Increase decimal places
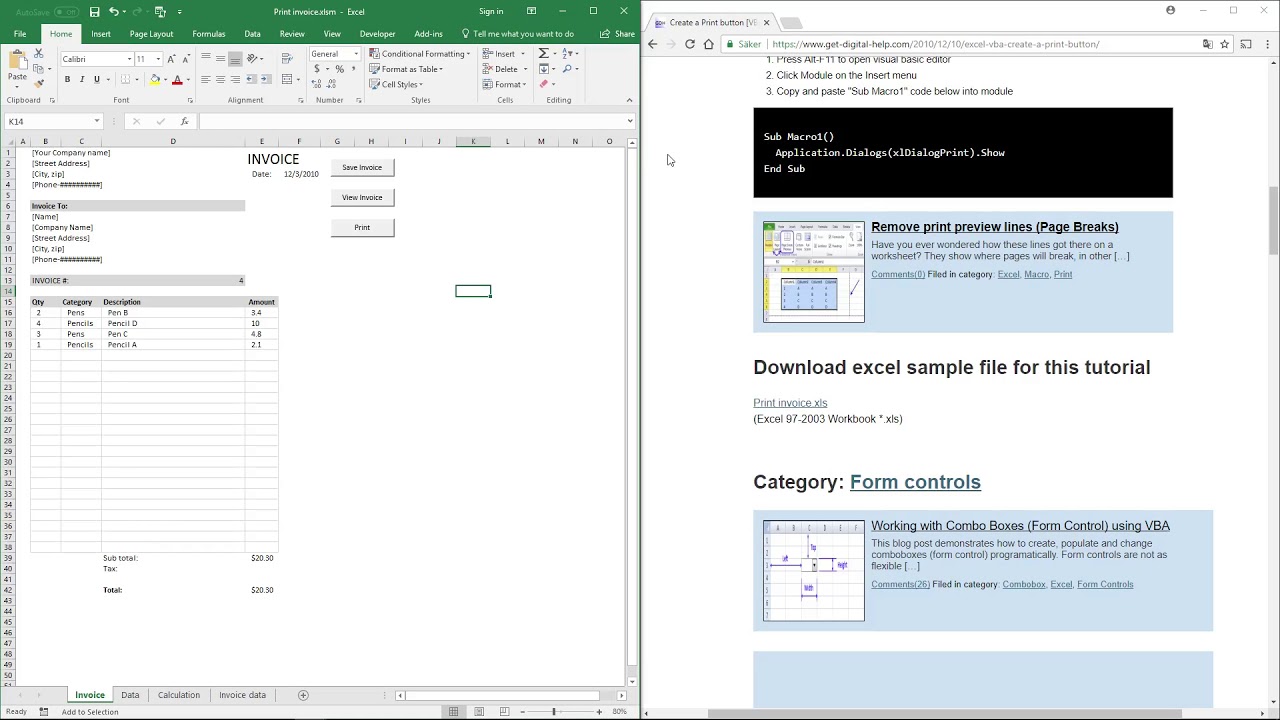The image size is (1280, 720). tap(318, 84)
